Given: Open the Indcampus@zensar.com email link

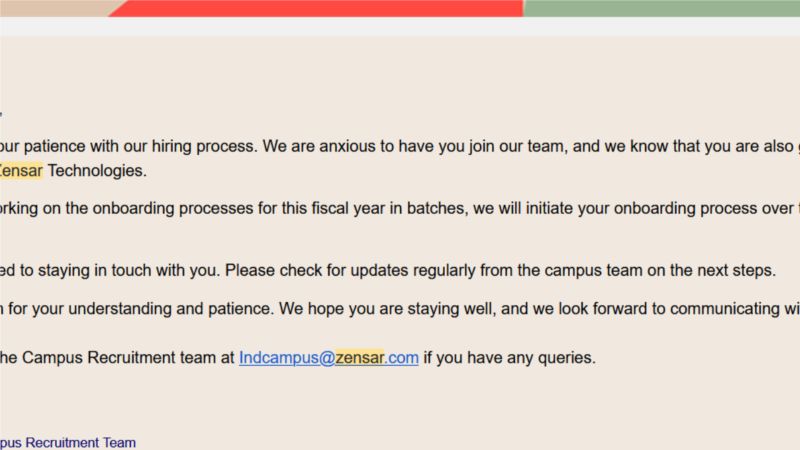Looking at the screenshot, I should tap(329, 358).
